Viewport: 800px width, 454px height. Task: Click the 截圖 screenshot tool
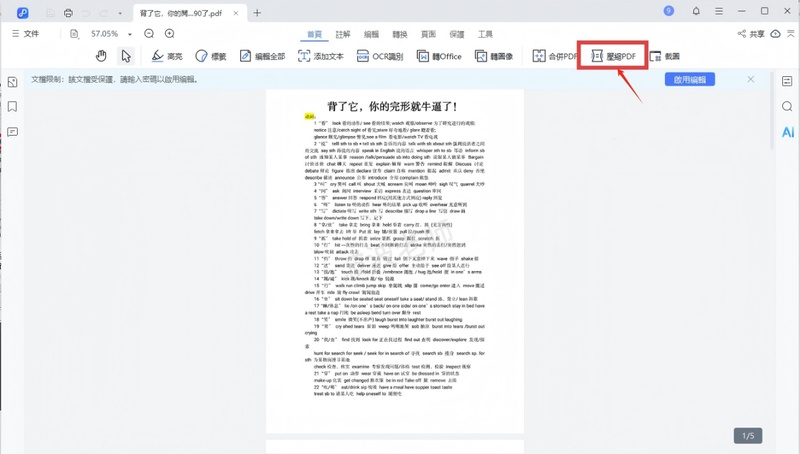pyautogui.click(x=664, y=56)
